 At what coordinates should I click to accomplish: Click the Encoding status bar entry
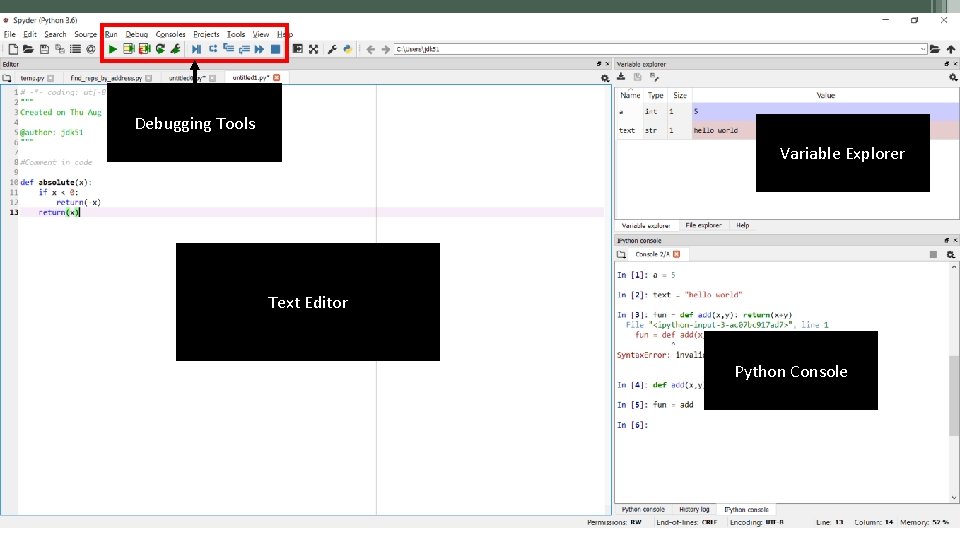[757, 522]
